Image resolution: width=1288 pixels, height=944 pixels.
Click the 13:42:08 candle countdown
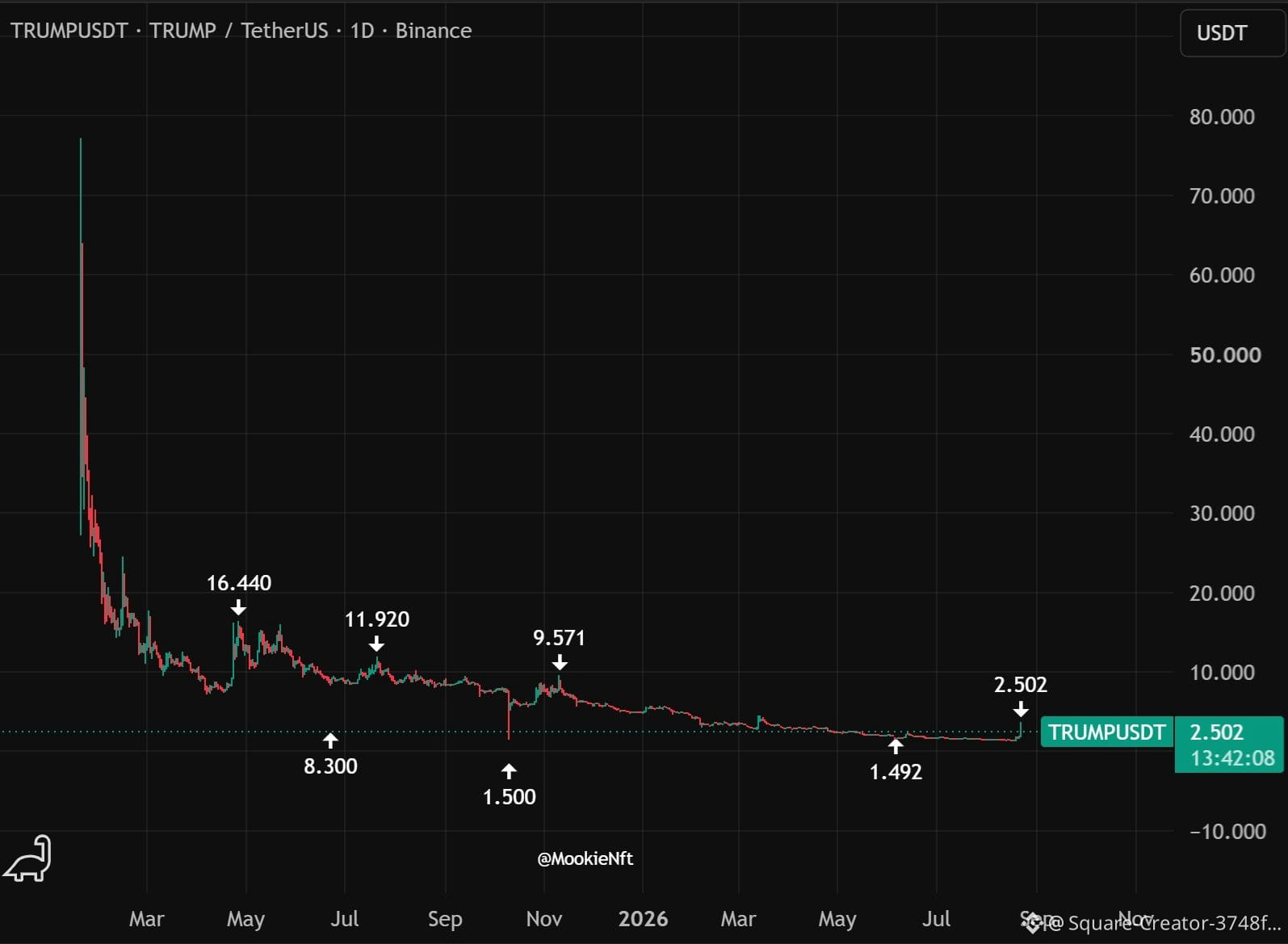pos(1232,758)
